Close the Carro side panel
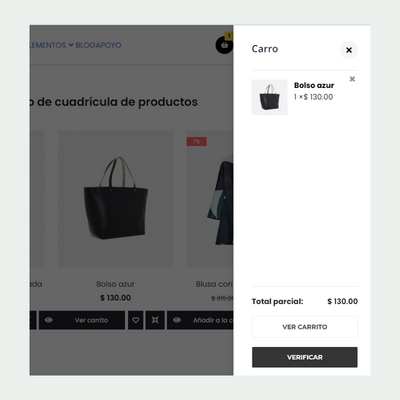This screenshot has height=400, width=400. 349,50
